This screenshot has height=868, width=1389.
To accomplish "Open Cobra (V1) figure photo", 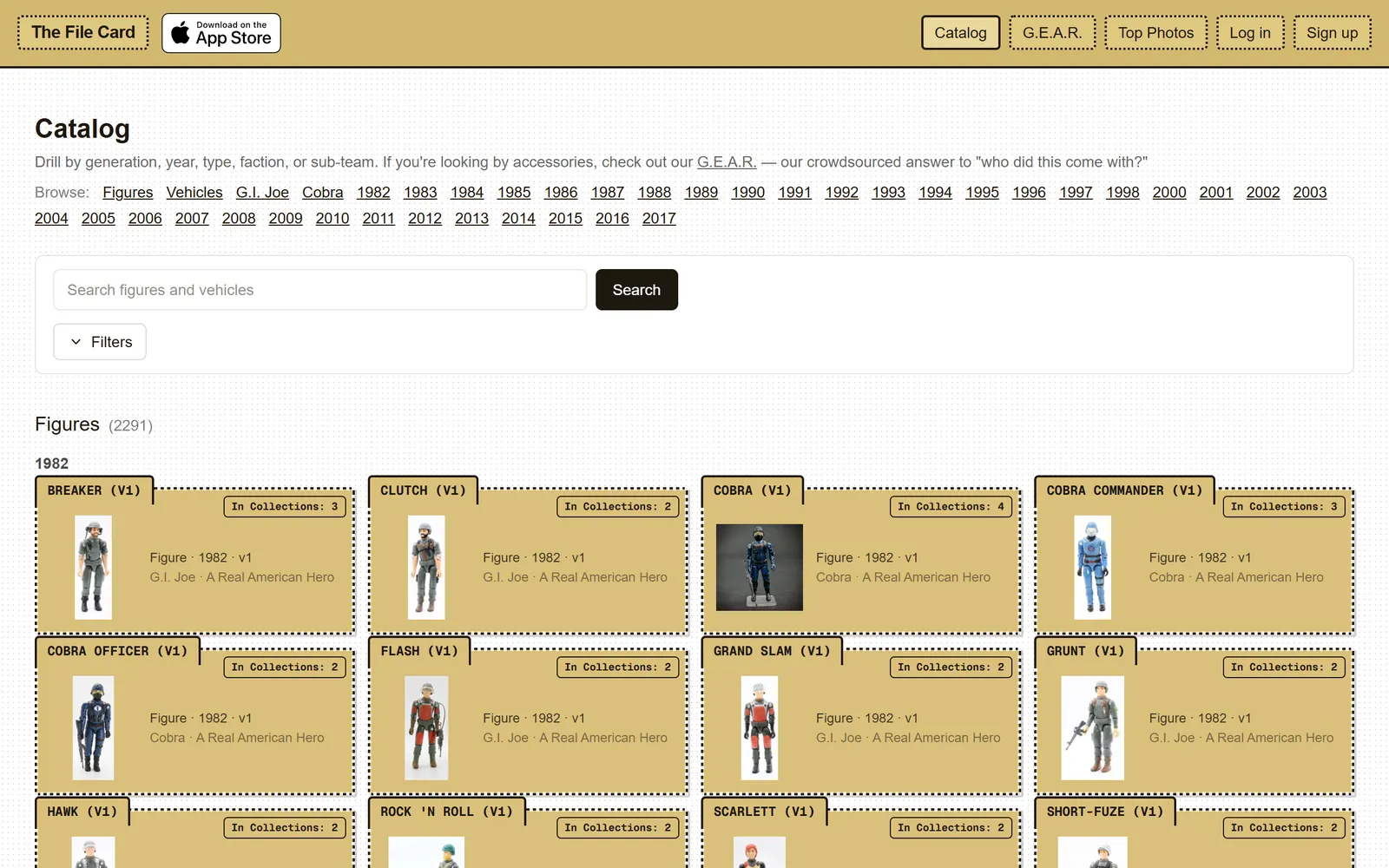I will tap(760, 567).
